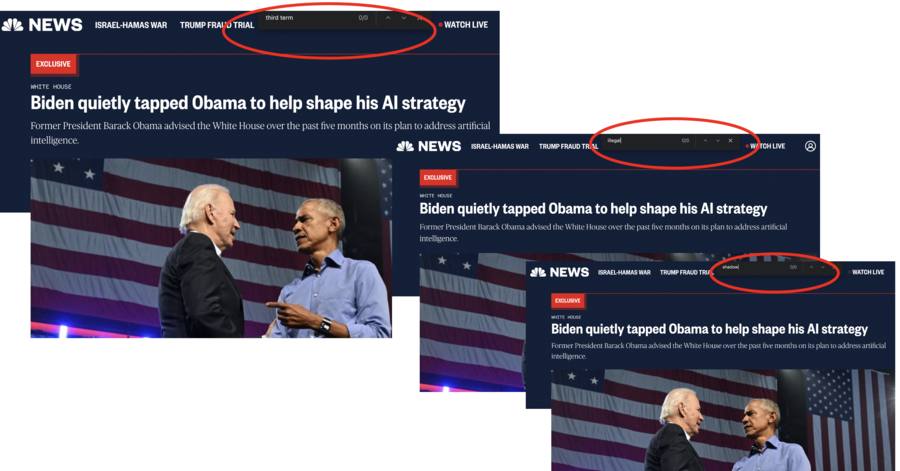Open ISRAEL-HAMAS WAR in the top-left nav
Screen dimensions: 900x471
pyautogui.click(x=131, y=25)
